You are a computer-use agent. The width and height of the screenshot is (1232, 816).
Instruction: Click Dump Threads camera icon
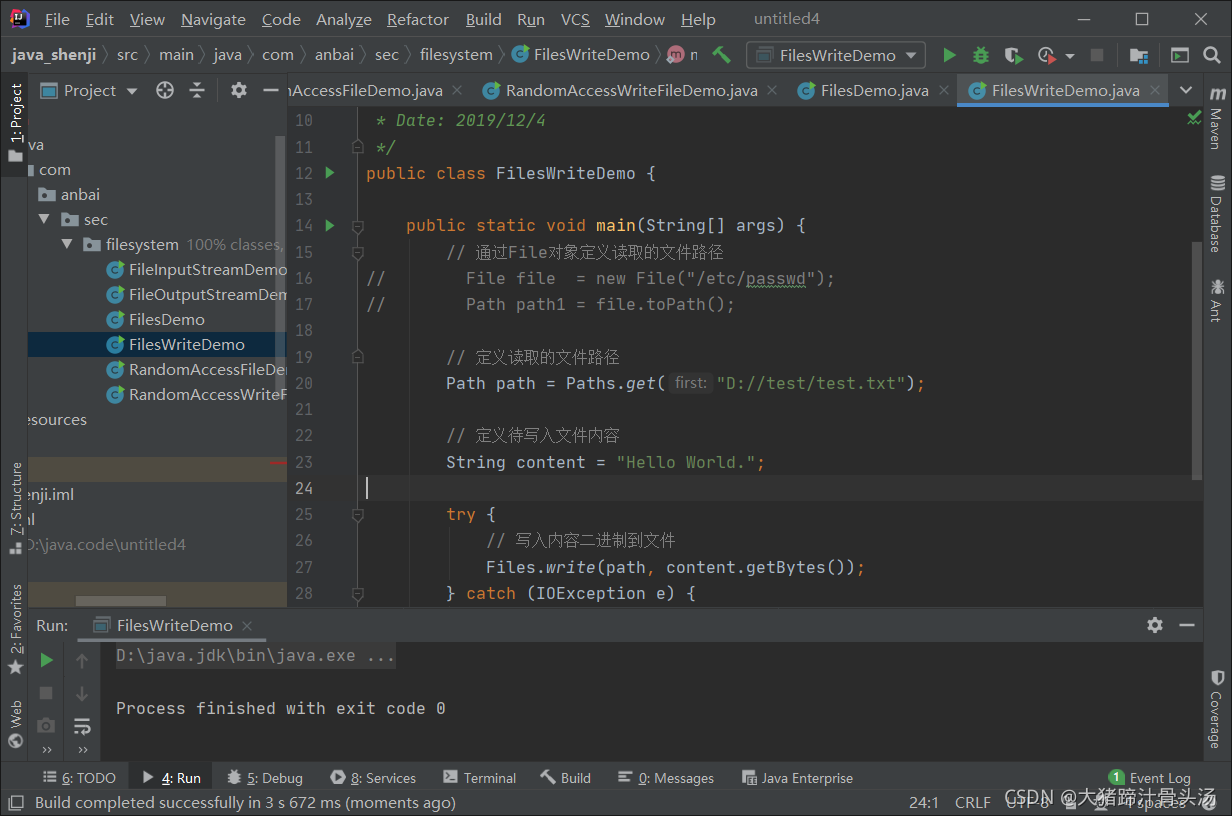(46, 726)
